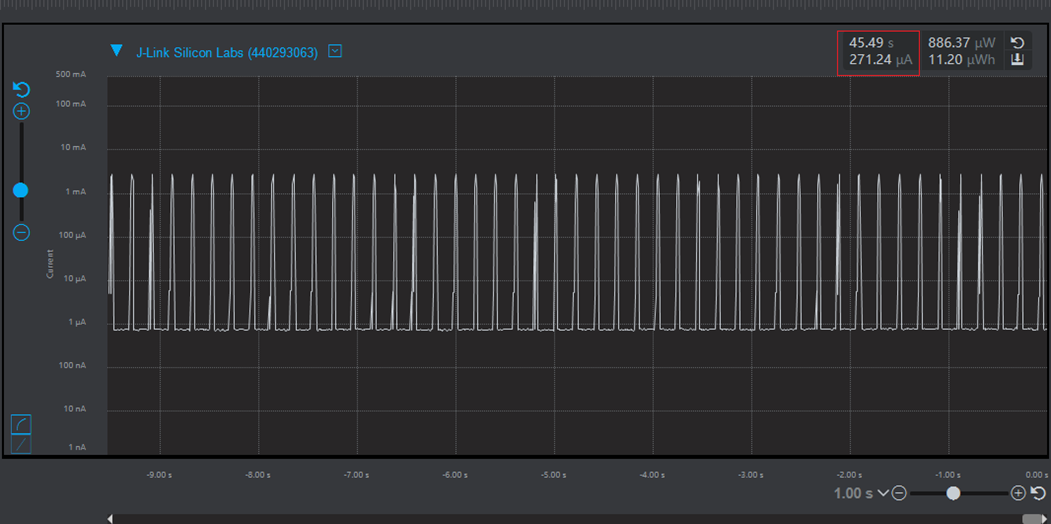Click the horizontal time zoom slider handle
The height and width of the screenshot is (524, 1051).
click(953, 493)
